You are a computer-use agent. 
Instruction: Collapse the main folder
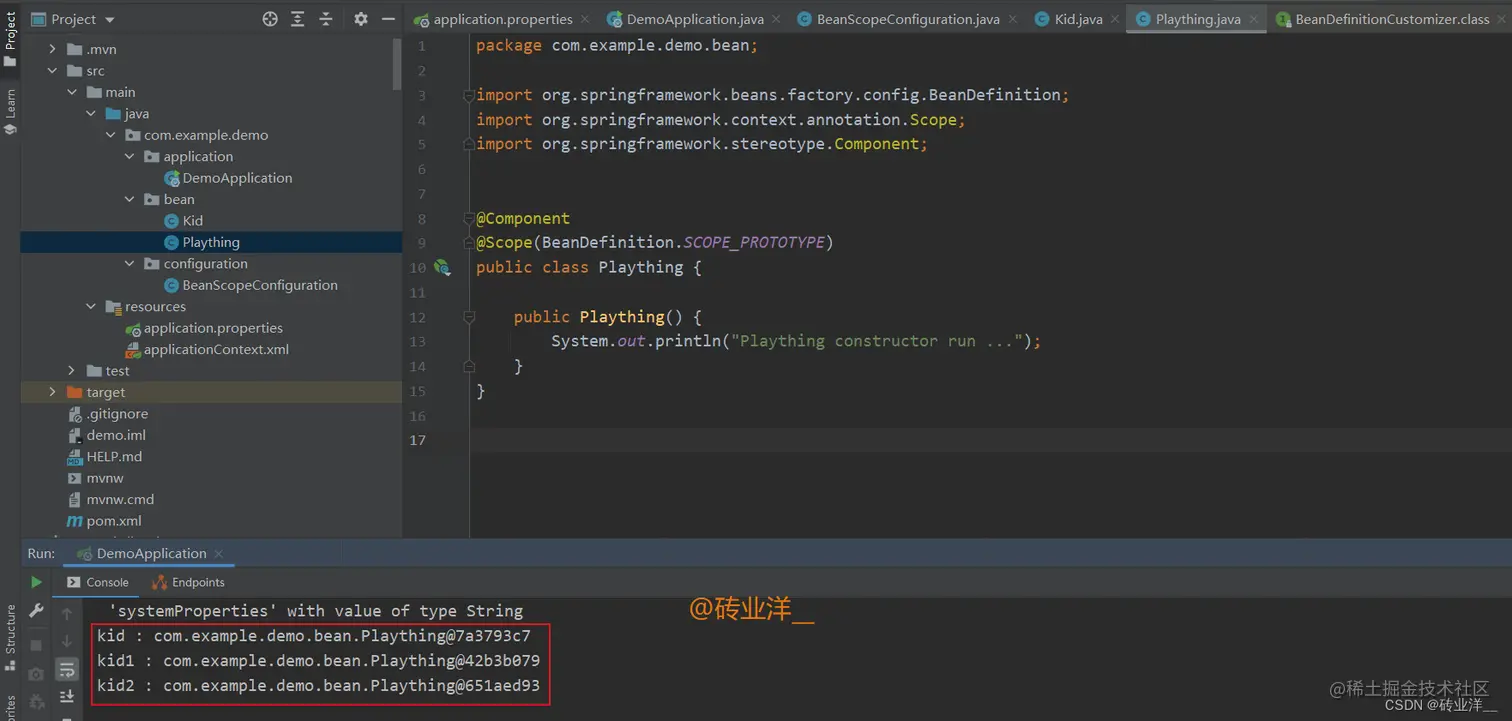pos(72,92)
